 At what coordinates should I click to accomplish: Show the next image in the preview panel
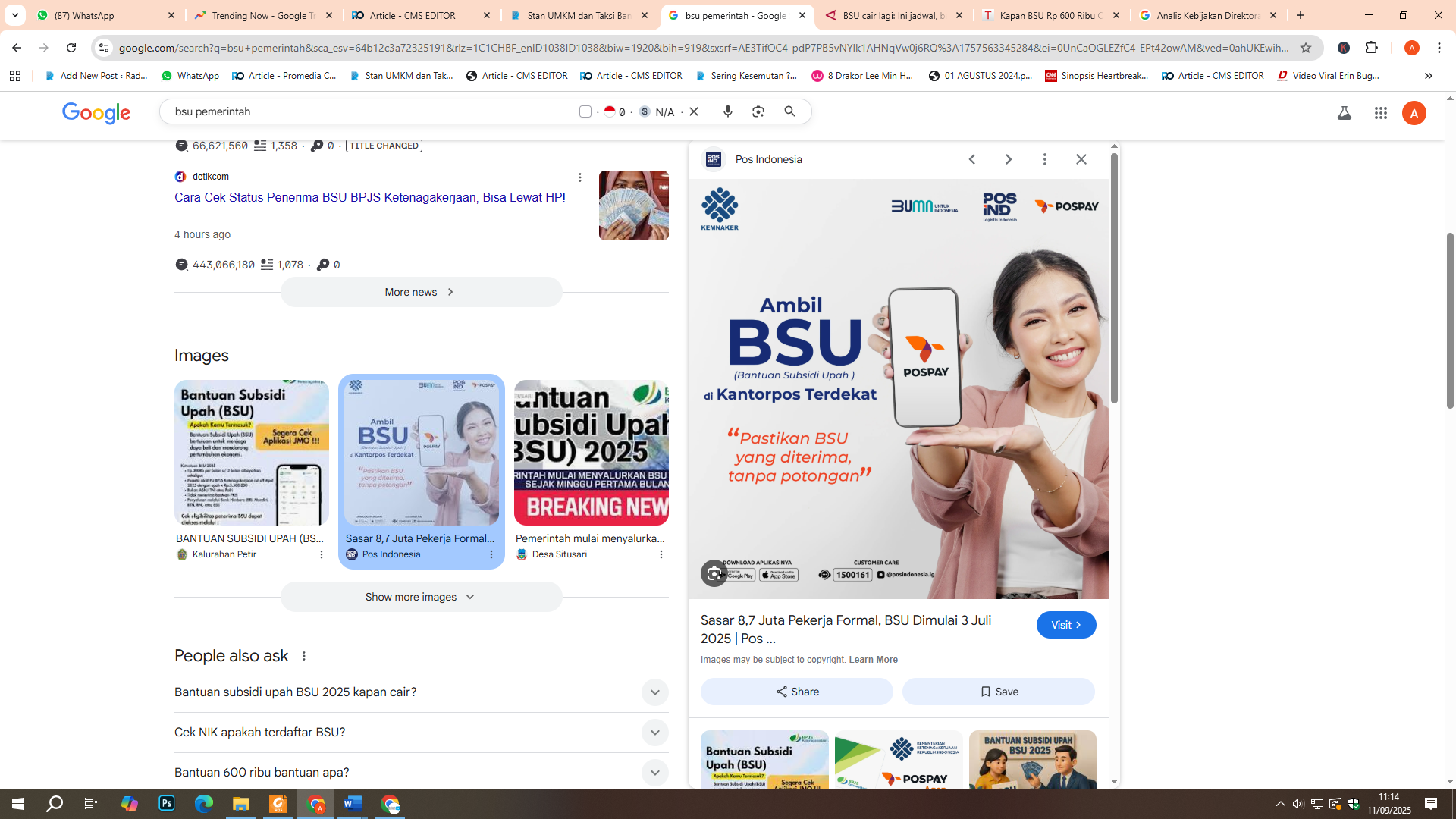pos(1009,159)
